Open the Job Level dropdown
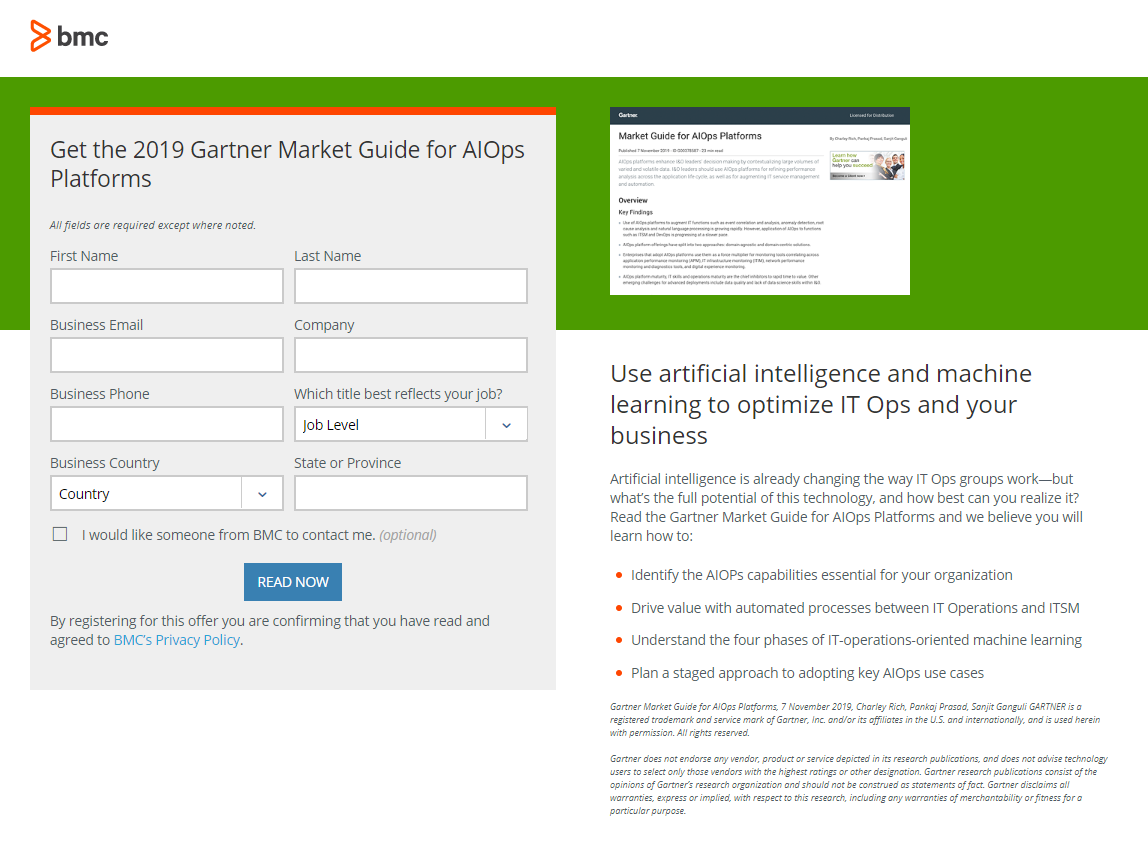 pyautogui.click(x=411, y=424)
